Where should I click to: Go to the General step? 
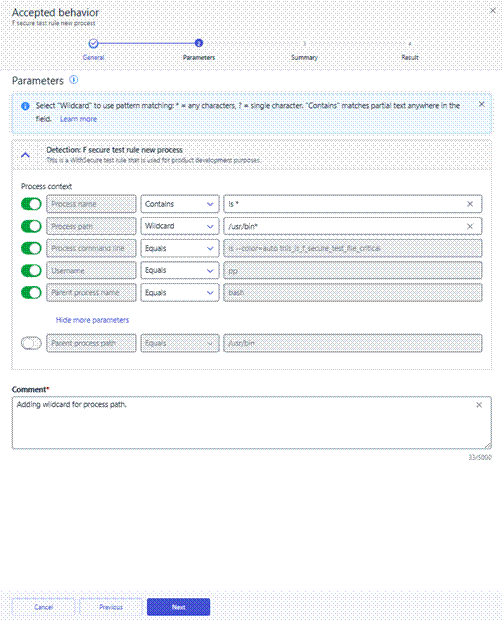[x=93, y=57]
